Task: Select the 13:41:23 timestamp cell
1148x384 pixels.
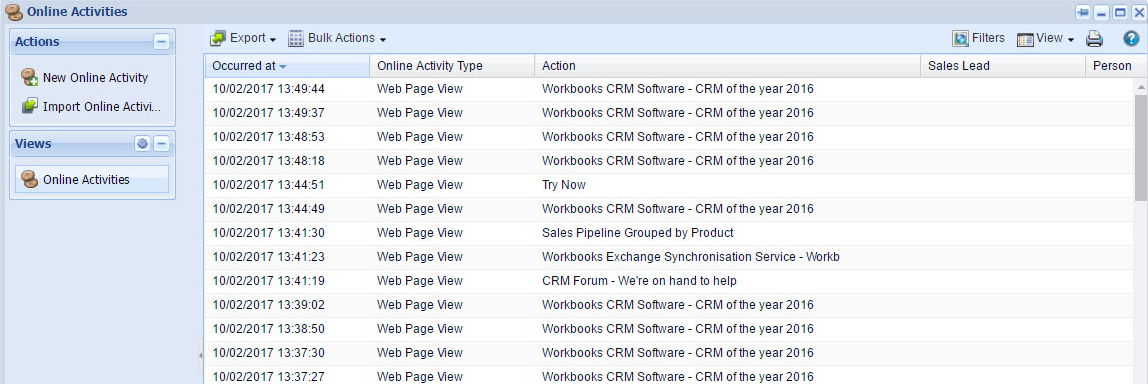Action: (268, 257)
